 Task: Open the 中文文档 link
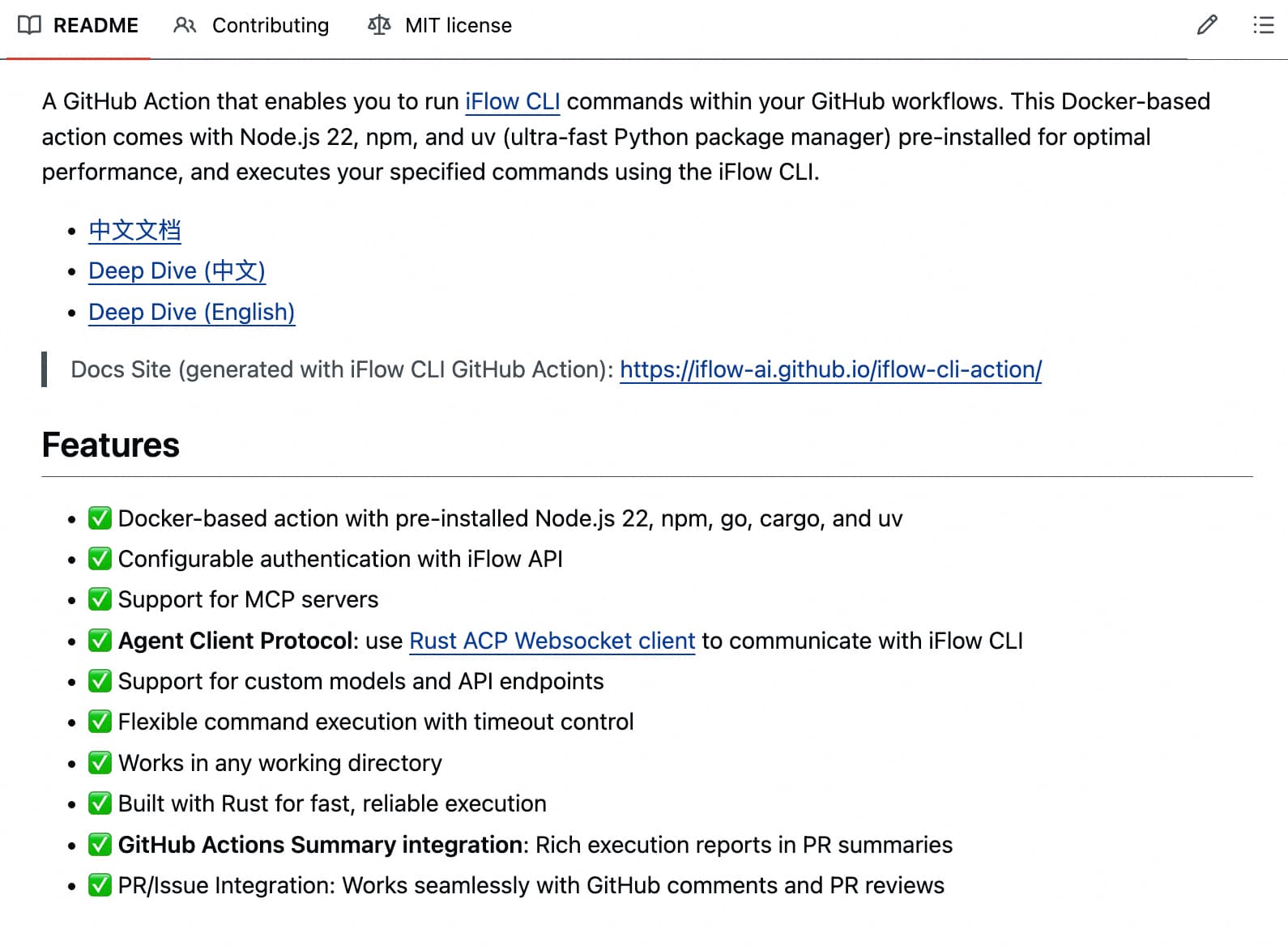tap(134, 230)
